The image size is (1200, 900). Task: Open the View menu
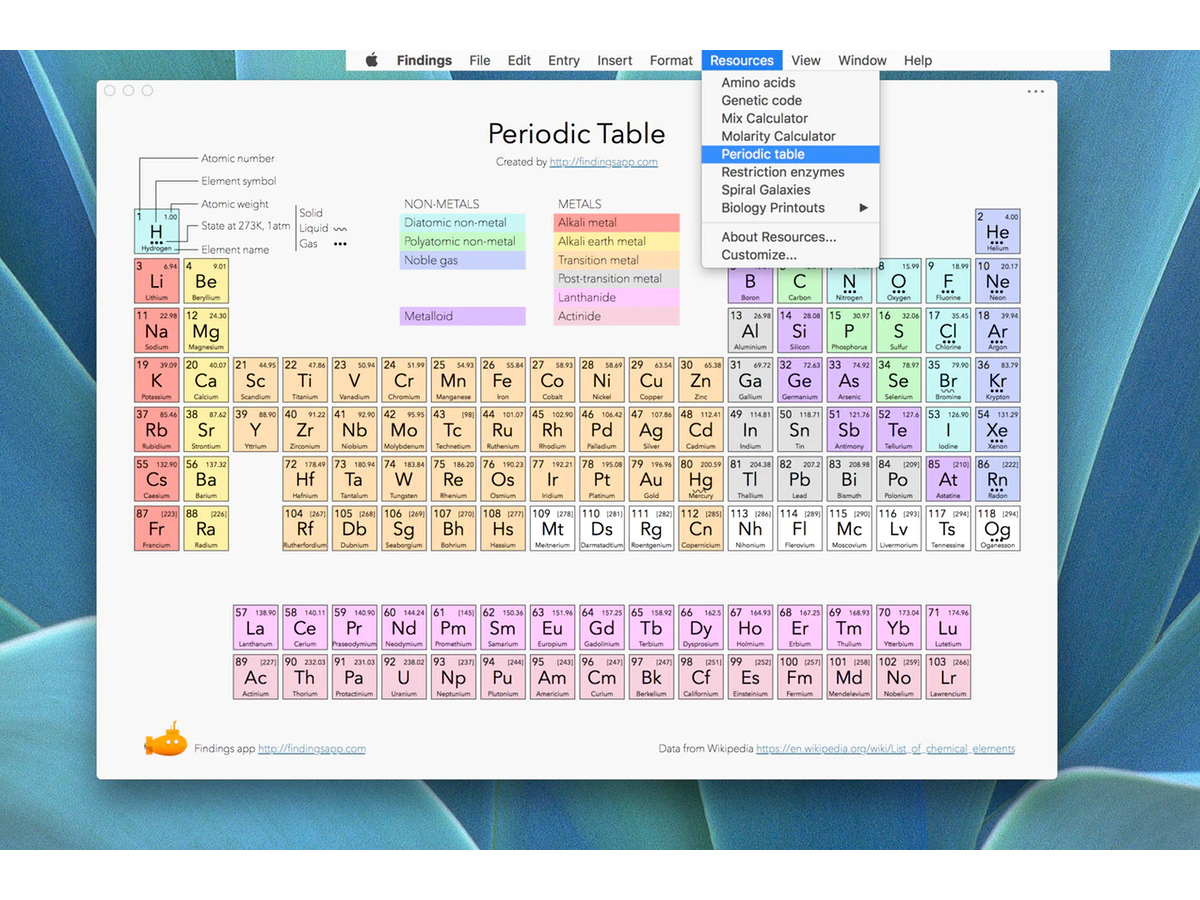[x=806, y=60]
